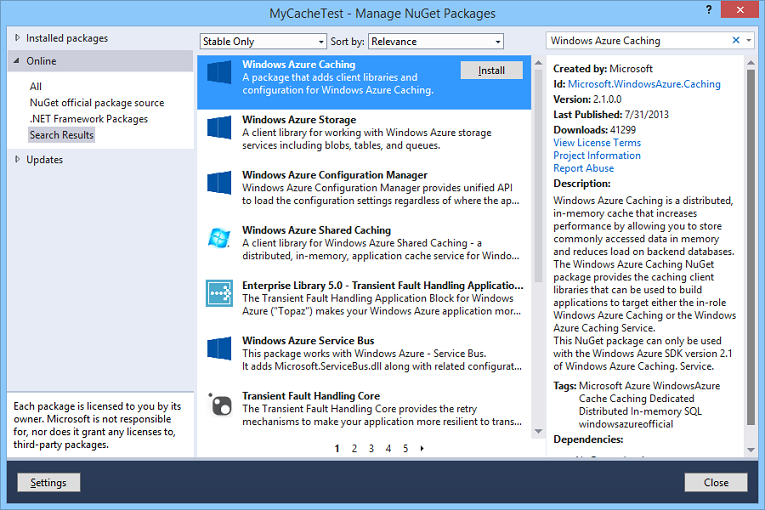Go to results page 3
The height and width of the screenshot is (510, 765).
371,448
